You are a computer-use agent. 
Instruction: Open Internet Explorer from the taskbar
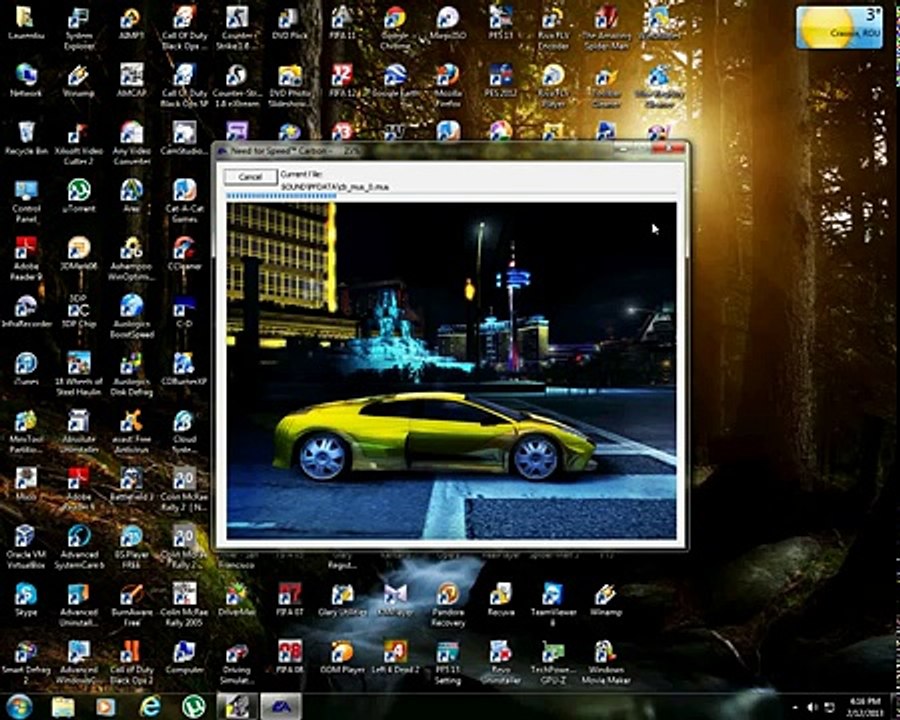(x=150, y=706)
